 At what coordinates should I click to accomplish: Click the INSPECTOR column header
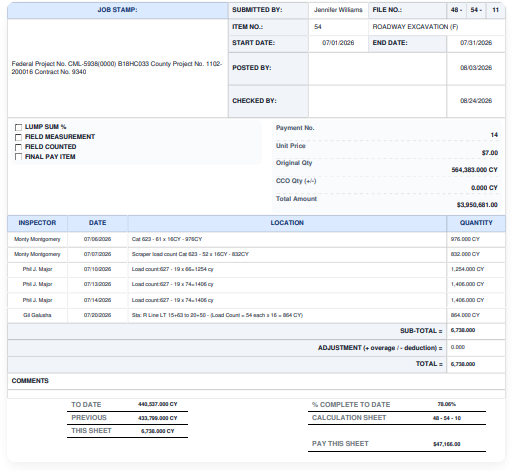37,223
